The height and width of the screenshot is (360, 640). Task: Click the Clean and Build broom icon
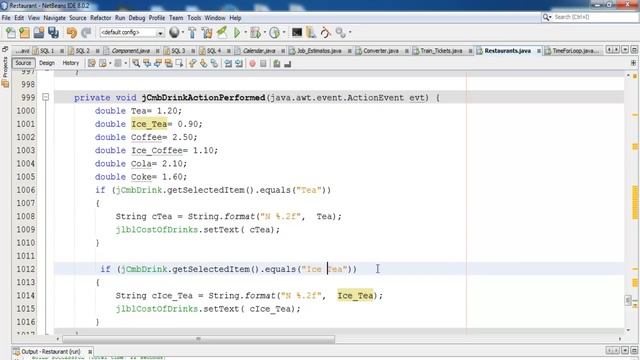207,33
